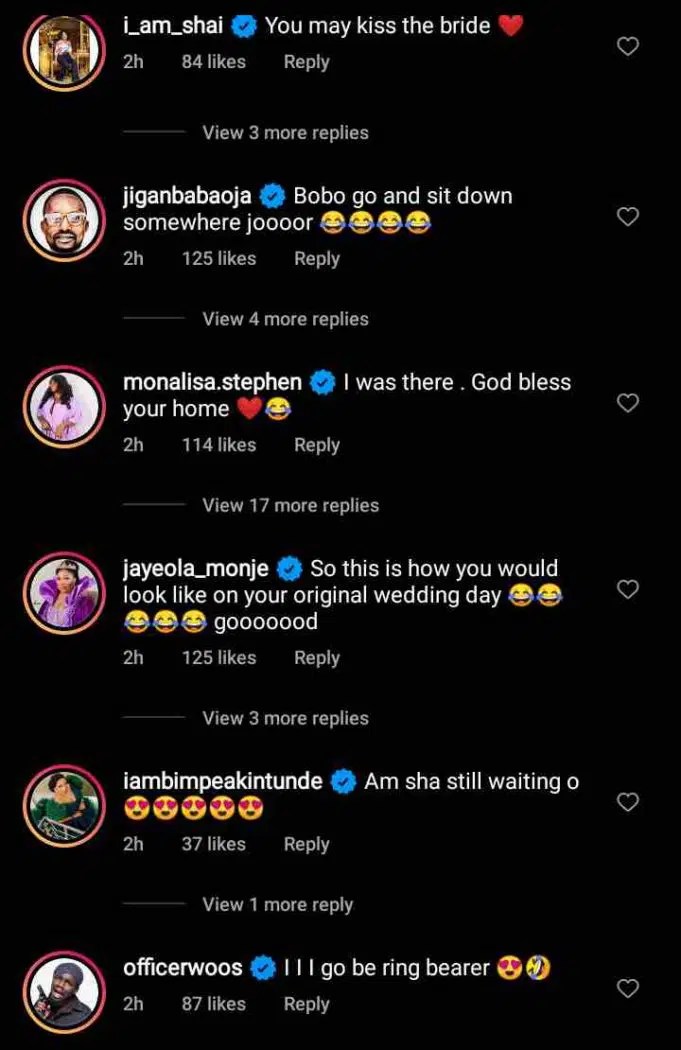Like iambimpeakintunde's comment
This screenshot has height=1050, width=681.
tap(627, 802)
